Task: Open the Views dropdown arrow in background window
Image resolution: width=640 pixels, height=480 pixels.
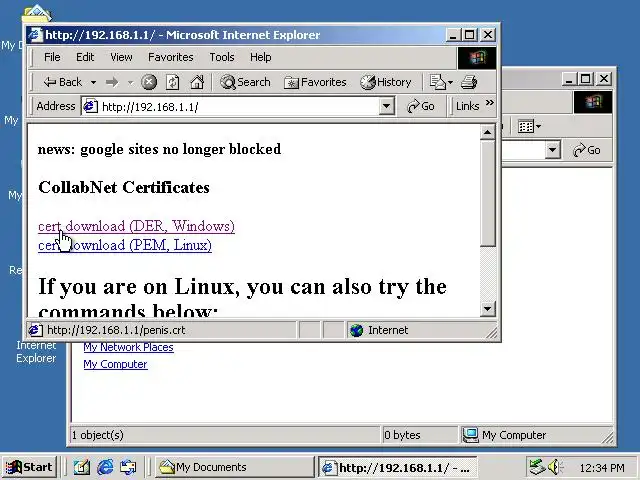Action: pos(538,127)
